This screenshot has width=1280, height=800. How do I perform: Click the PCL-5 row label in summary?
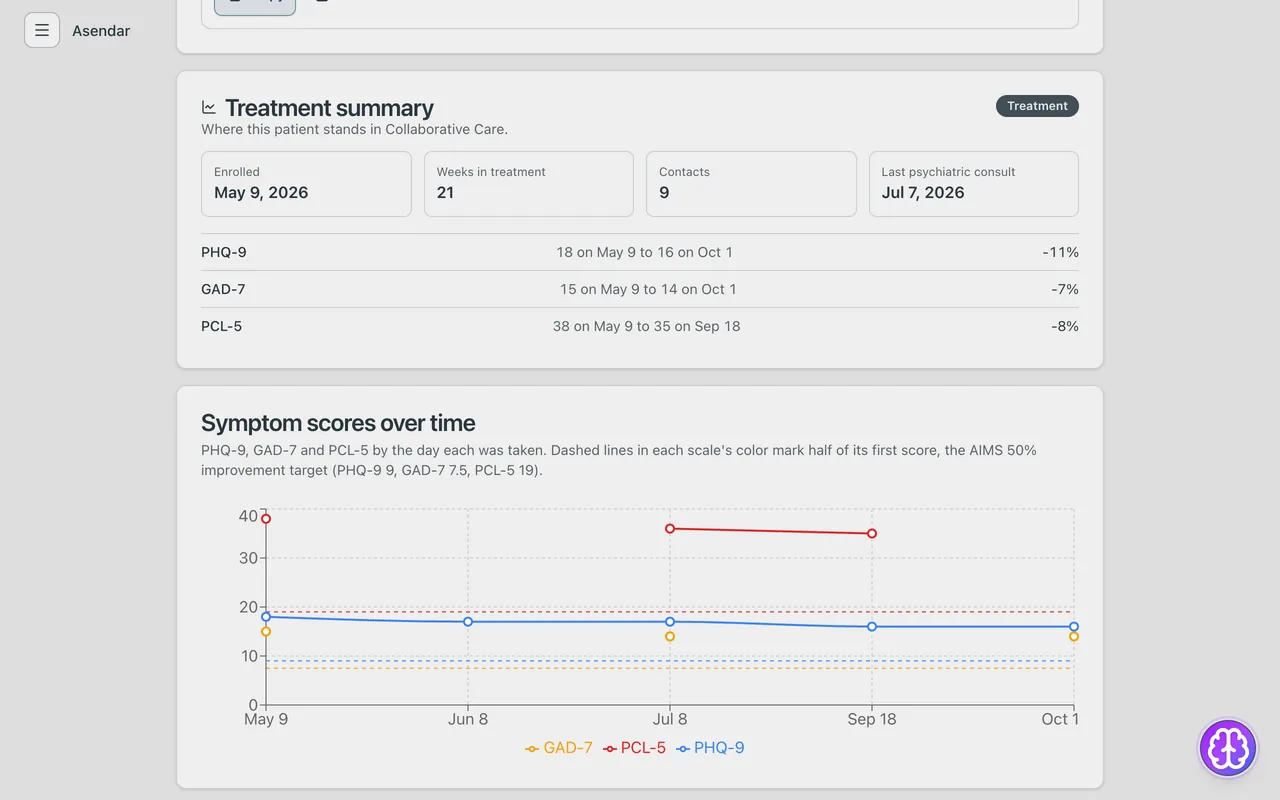click(221, 326)
